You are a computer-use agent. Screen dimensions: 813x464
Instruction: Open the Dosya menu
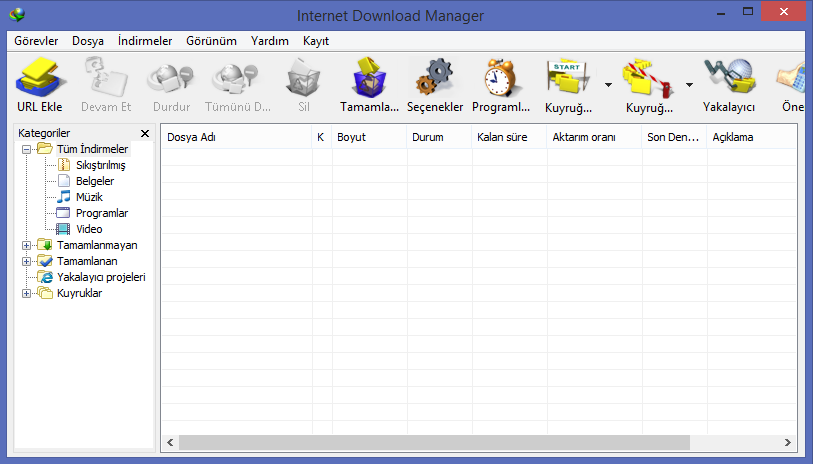(88, 41)
